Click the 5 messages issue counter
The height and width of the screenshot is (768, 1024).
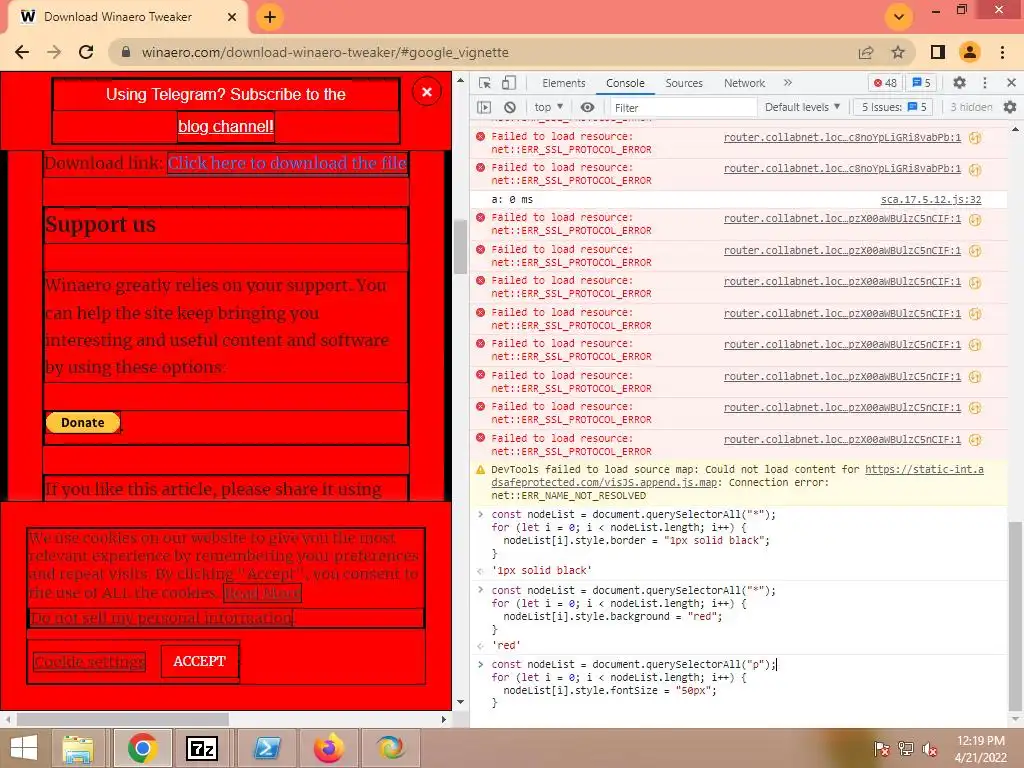pos(921,83)
